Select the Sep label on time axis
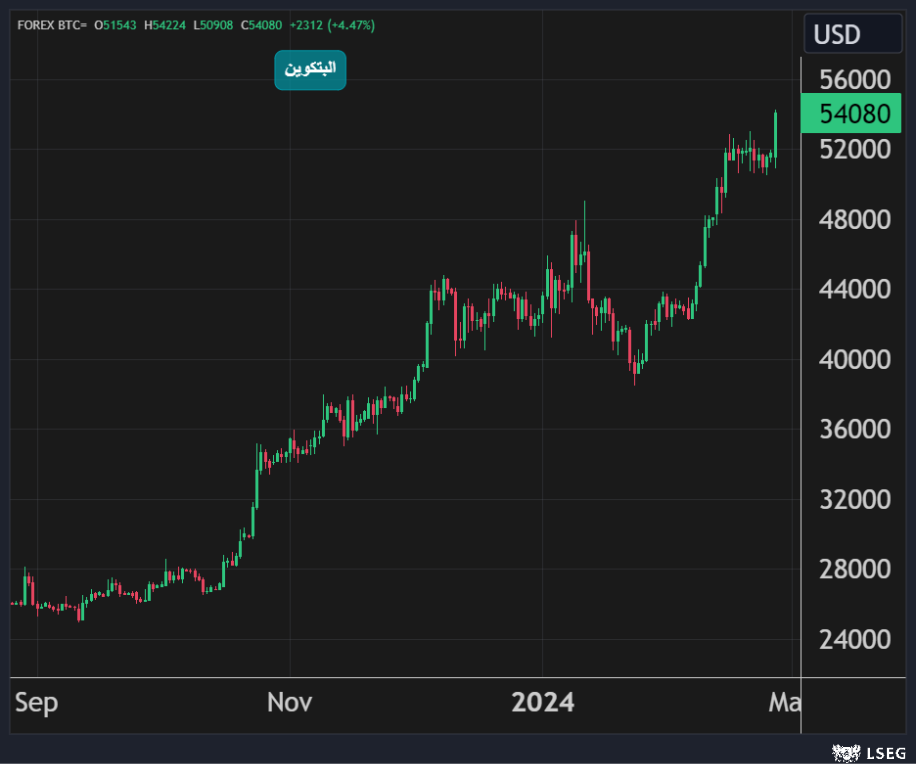 click(37, 703)
